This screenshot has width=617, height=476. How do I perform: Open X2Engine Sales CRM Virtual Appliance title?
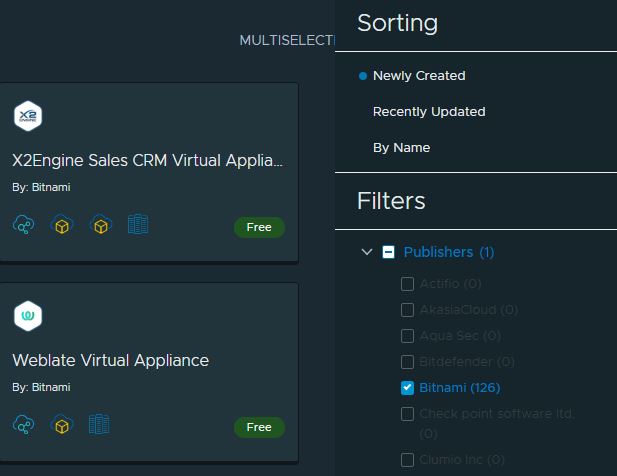148,160
